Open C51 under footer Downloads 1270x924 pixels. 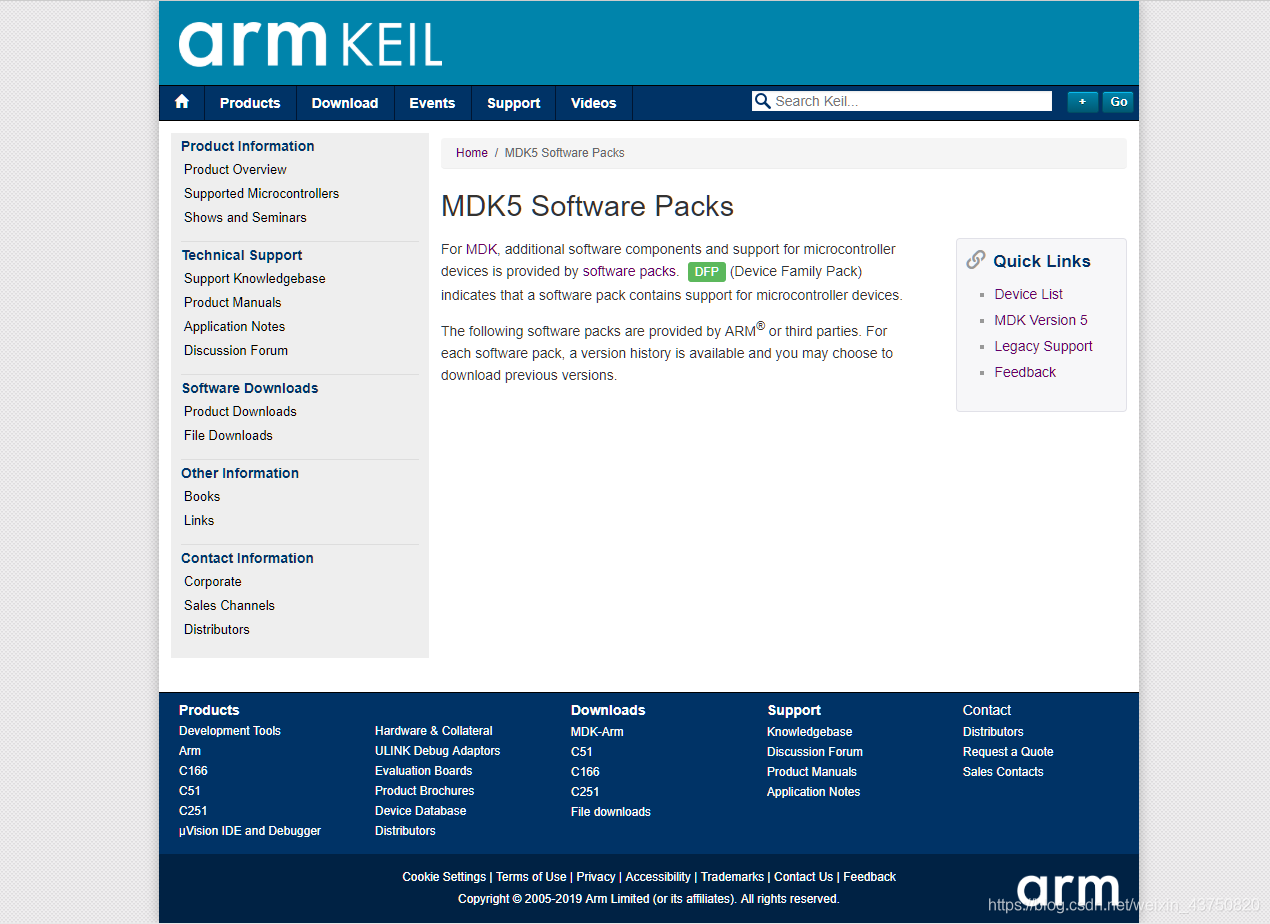(x=582, y=752)
